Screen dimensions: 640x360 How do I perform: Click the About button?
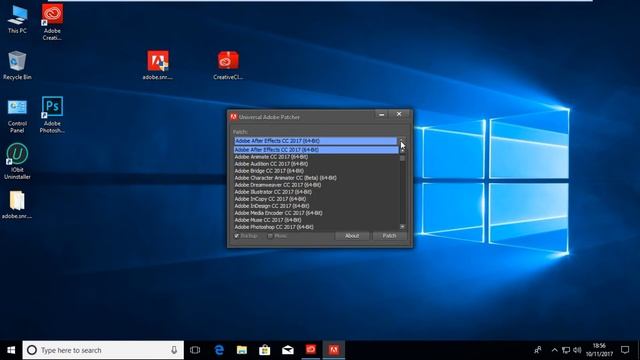pyautogui.click(x=352, y=236)
